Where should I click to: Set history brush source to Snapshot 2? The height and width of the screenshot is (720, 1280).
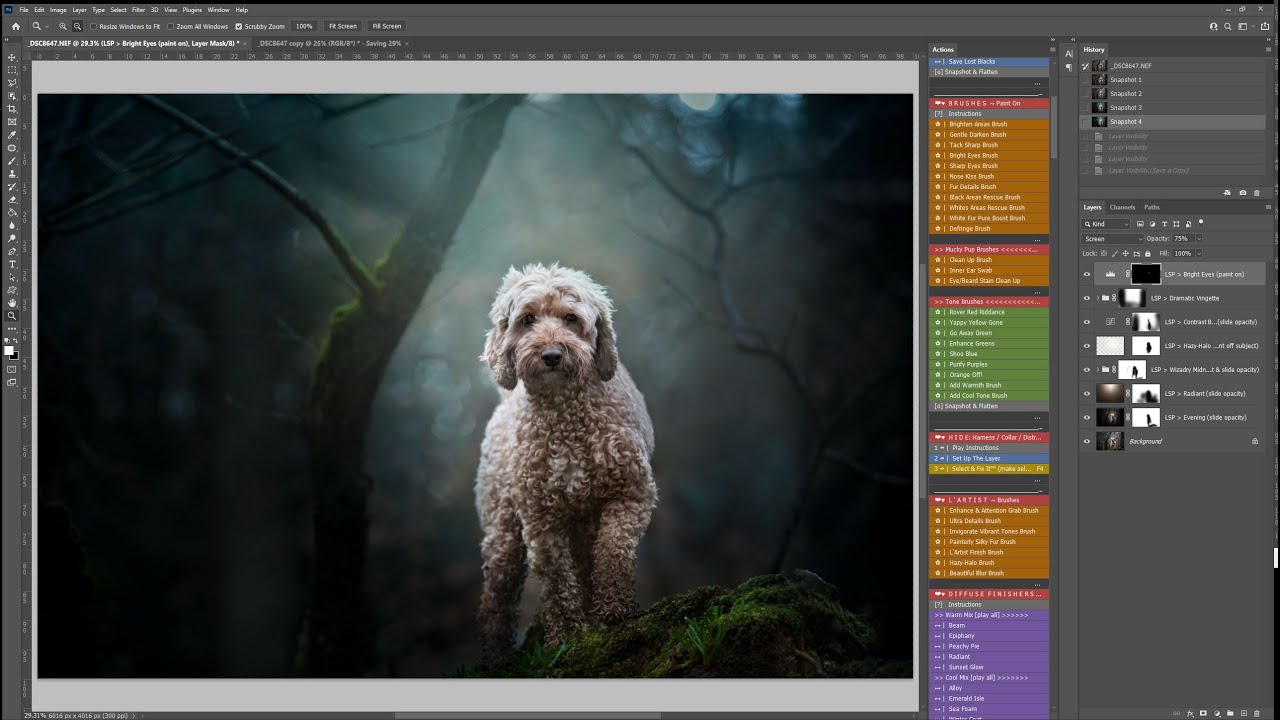[x=1086, y=93]
